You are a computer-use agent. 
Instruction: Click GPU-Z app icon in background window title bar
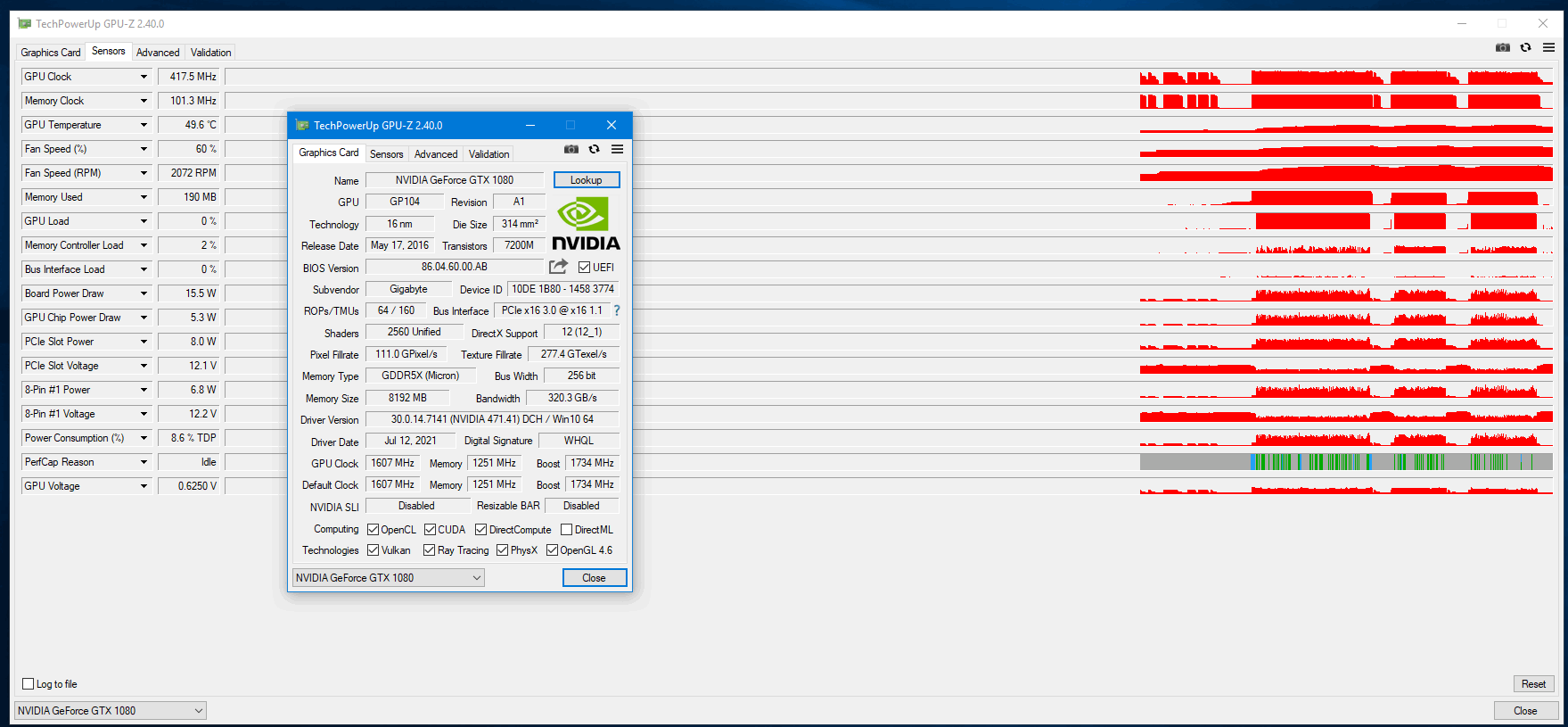24,24
